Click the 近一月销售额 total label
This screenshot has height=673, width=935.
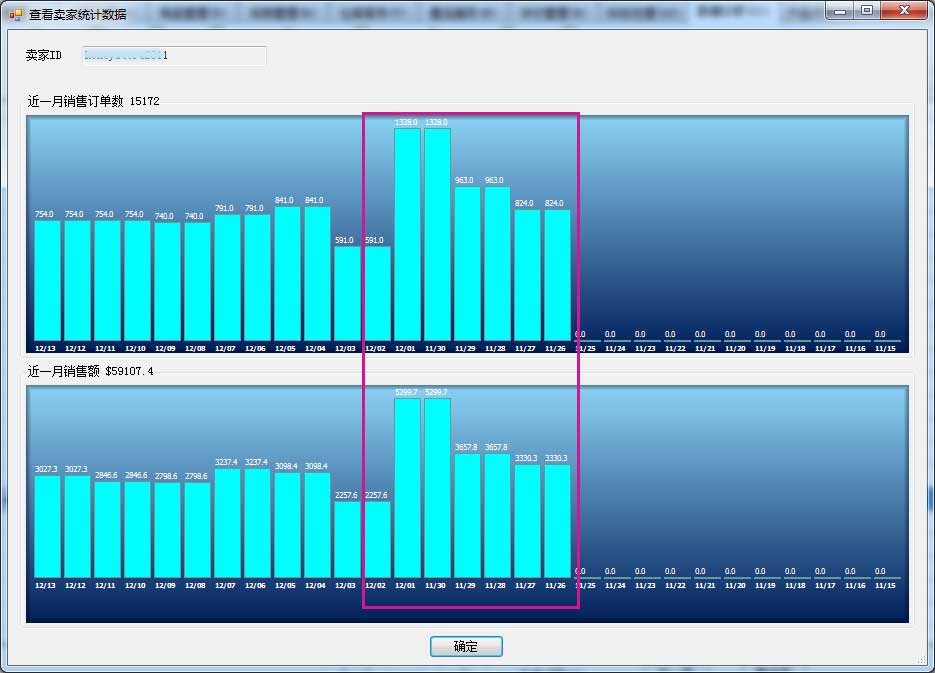pyautogui.click(x=90, y=371)
